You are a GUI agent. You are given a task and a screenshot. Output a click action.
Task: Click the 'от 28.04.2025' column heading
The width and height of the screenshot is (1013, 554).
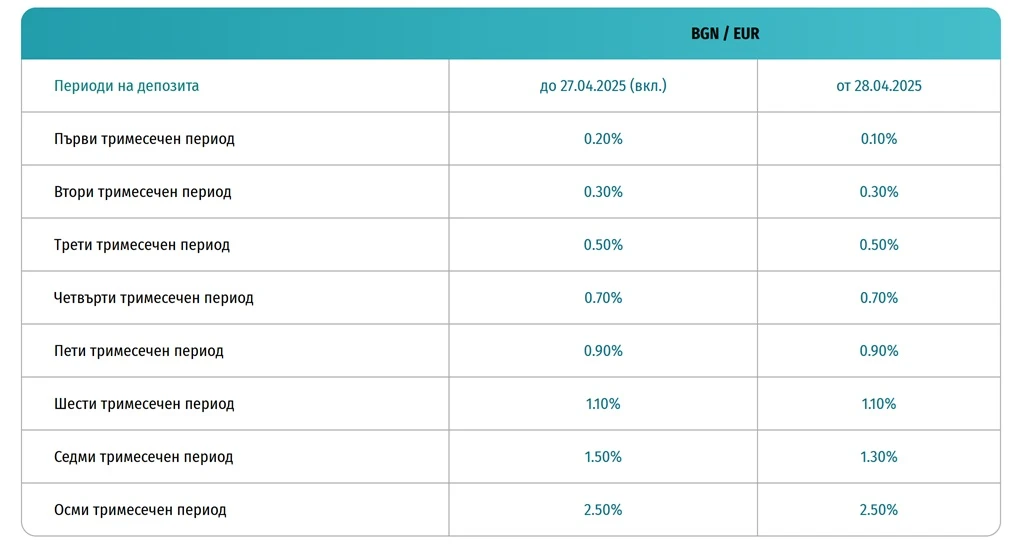tap(879, 86)
